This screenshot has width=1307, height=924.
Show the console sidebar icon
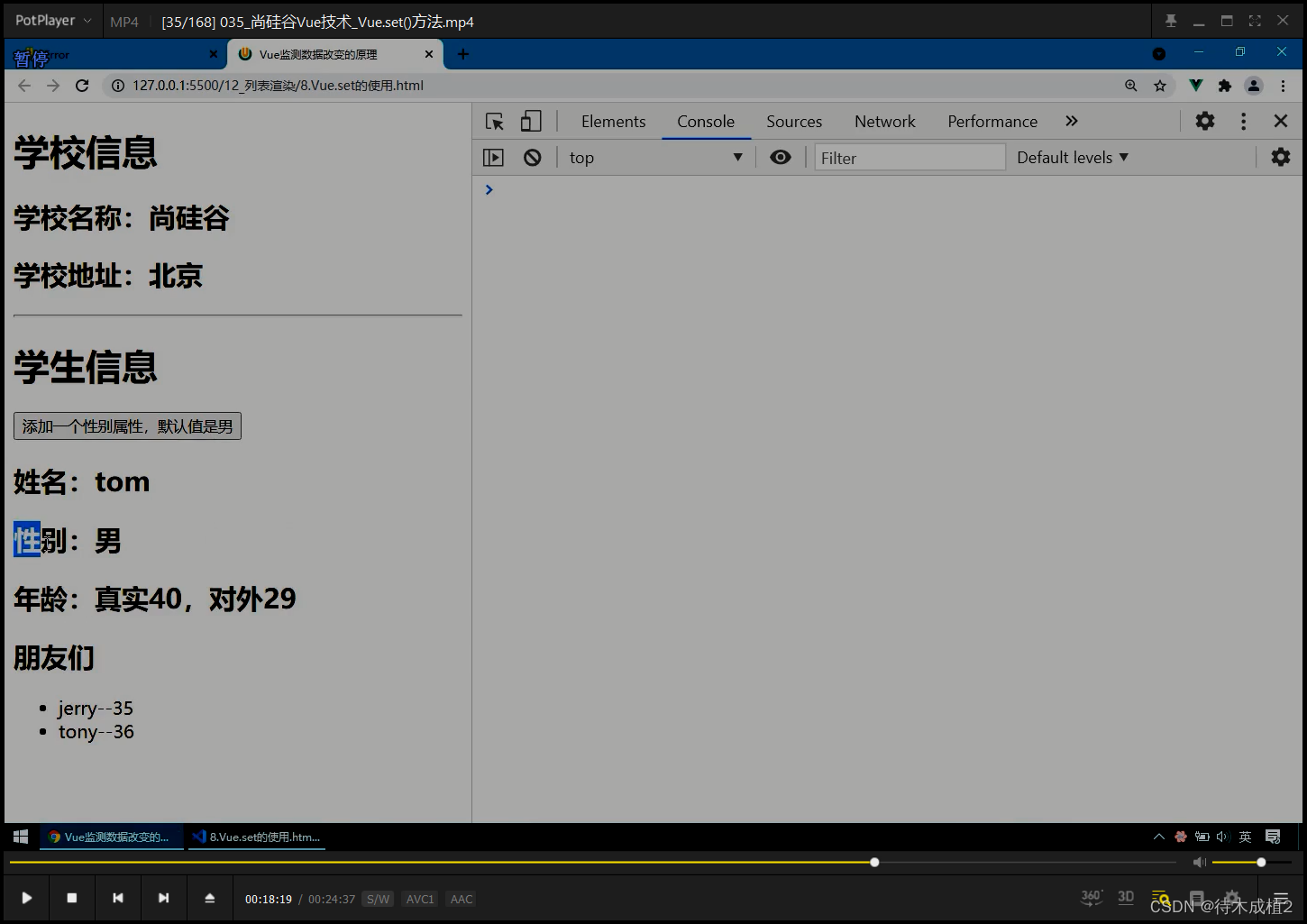494,158
